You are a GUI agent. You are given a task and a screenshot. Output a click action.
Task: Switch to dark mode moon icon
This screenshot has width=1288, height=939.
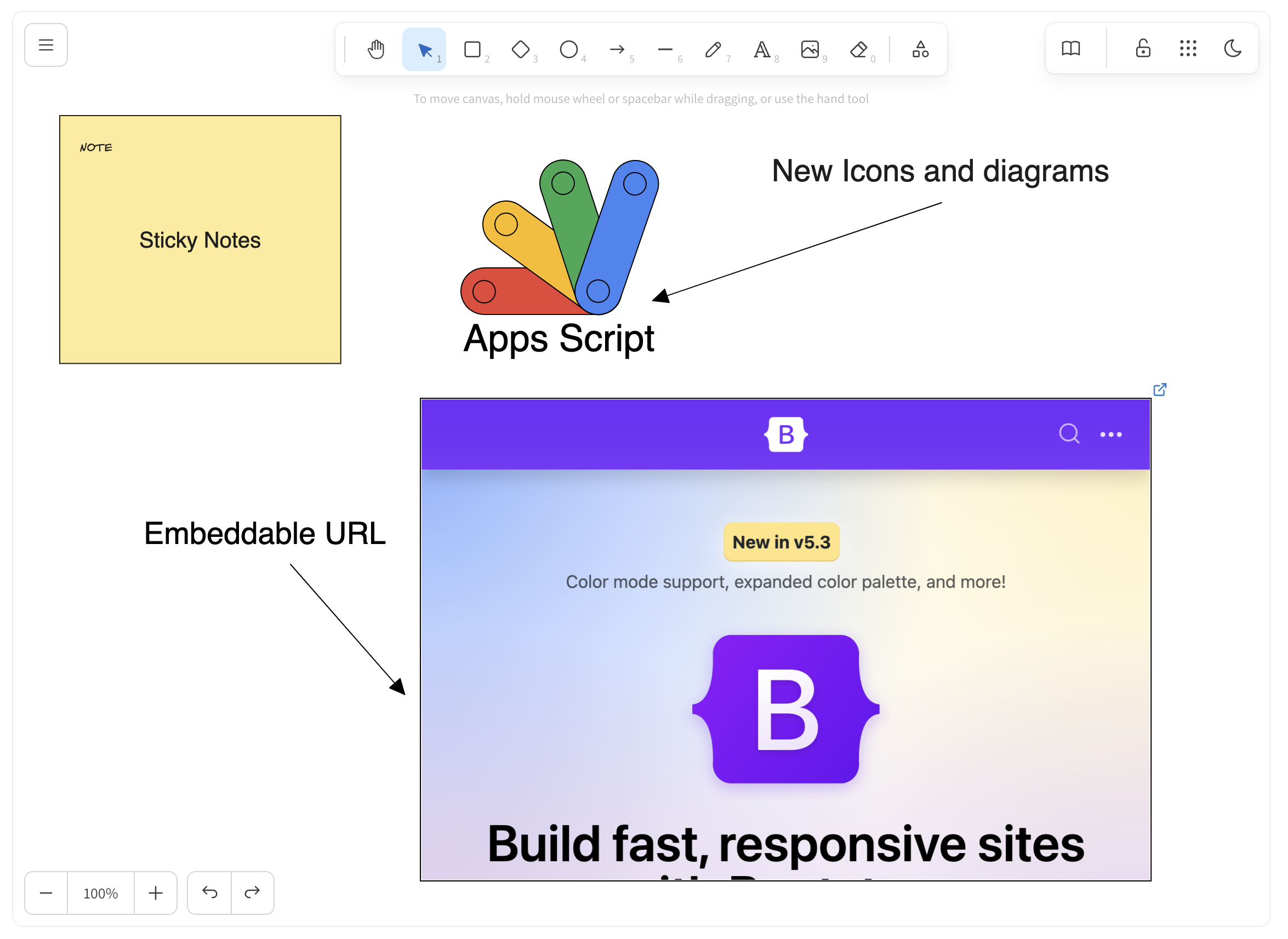pos(1233,48)
